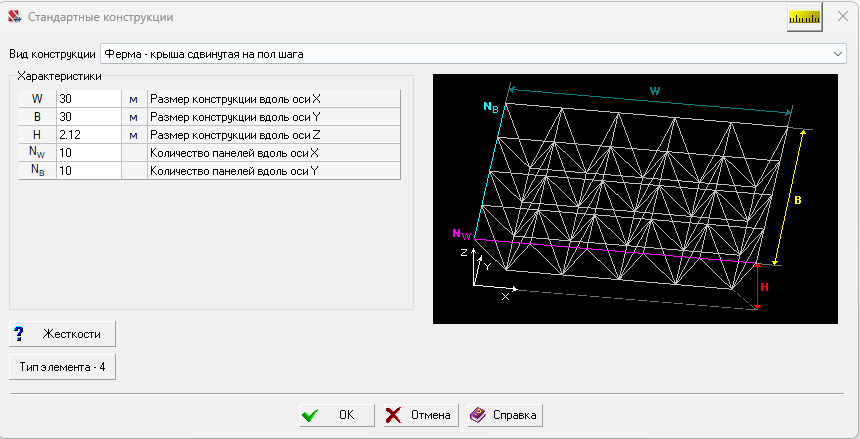Open Справка help button

point(505,415)
